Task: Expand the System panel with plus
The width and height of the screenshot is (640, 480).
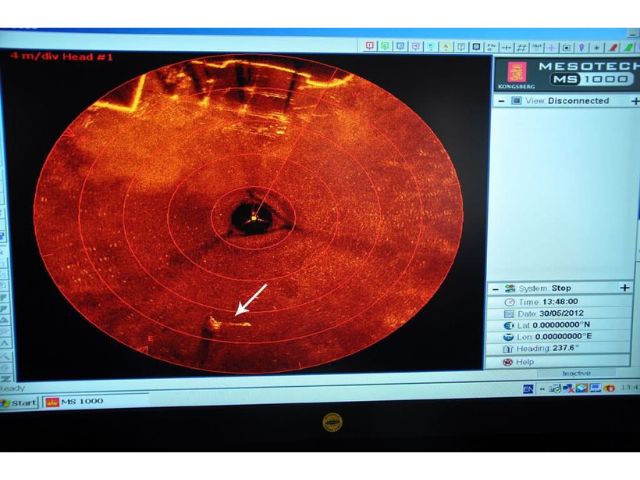Action: [x=625, y=288]
